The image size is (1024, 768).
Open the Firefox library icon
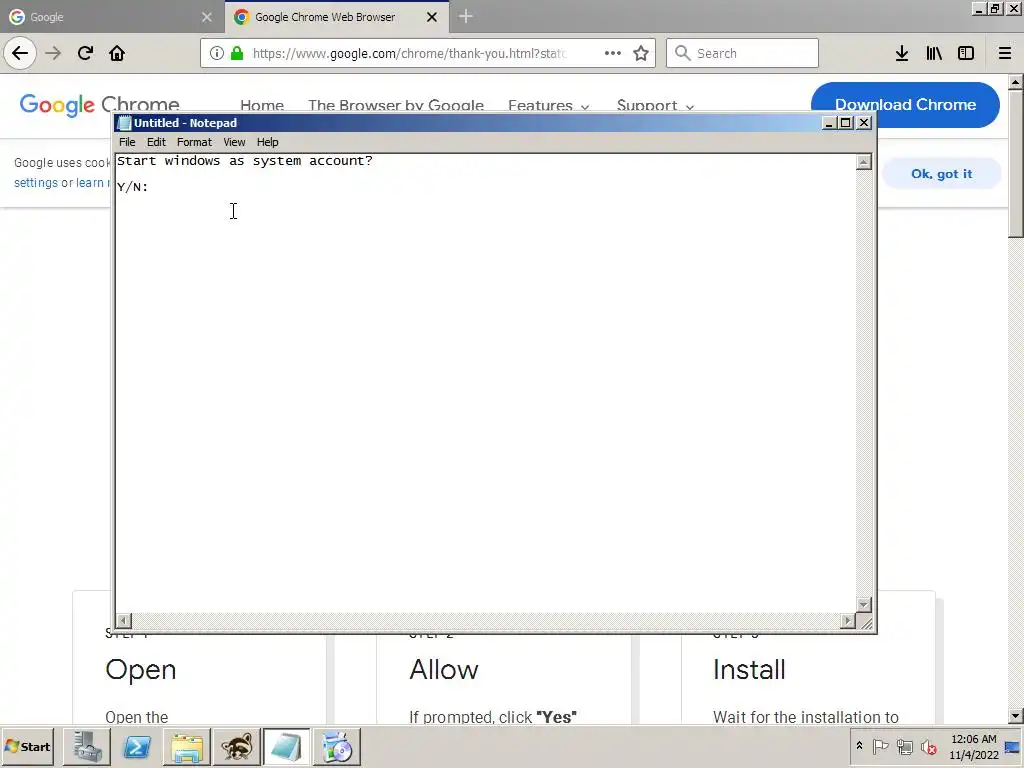[934, 53]
